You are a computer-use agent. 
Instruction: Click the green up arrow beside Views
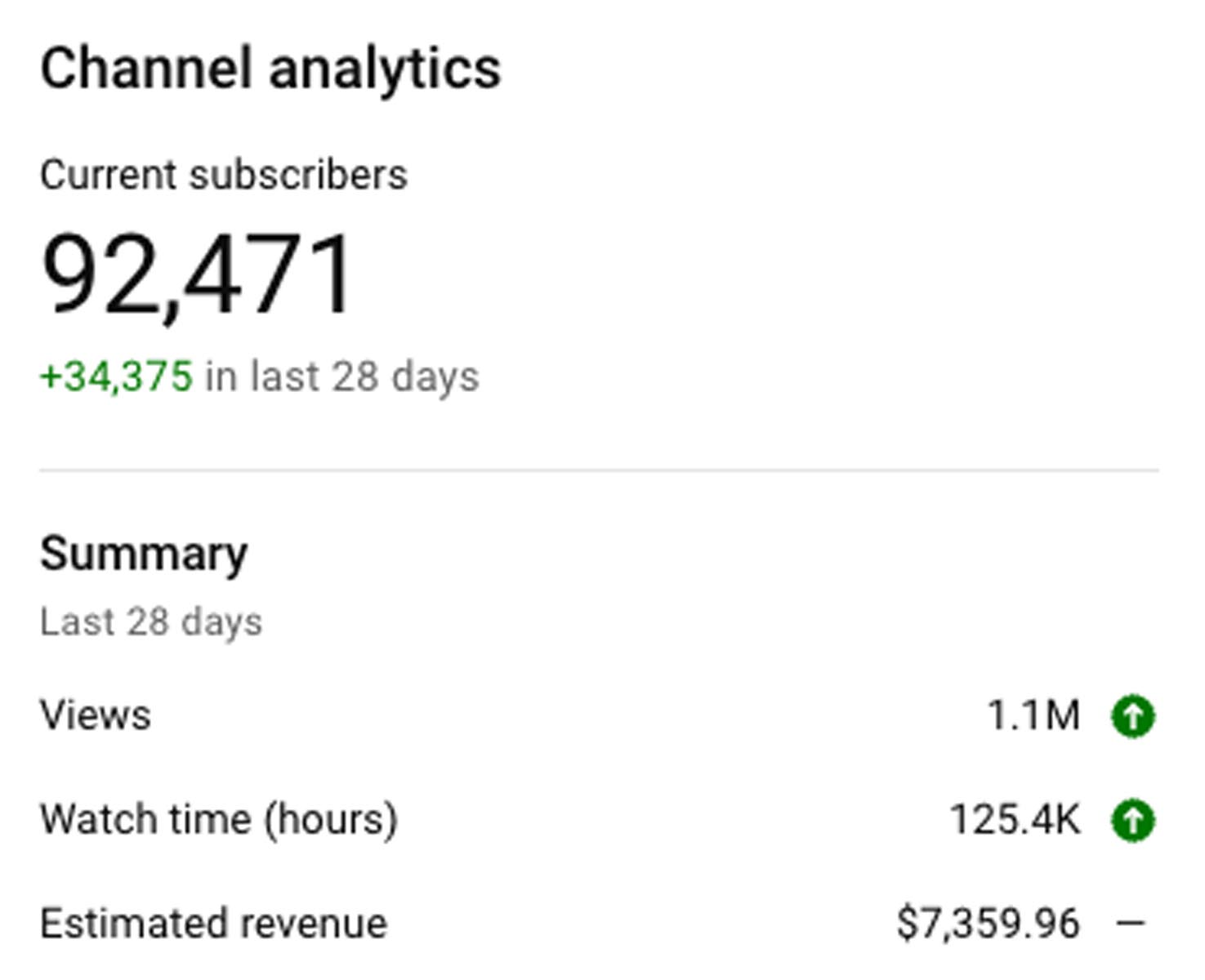pos(1133,716)
